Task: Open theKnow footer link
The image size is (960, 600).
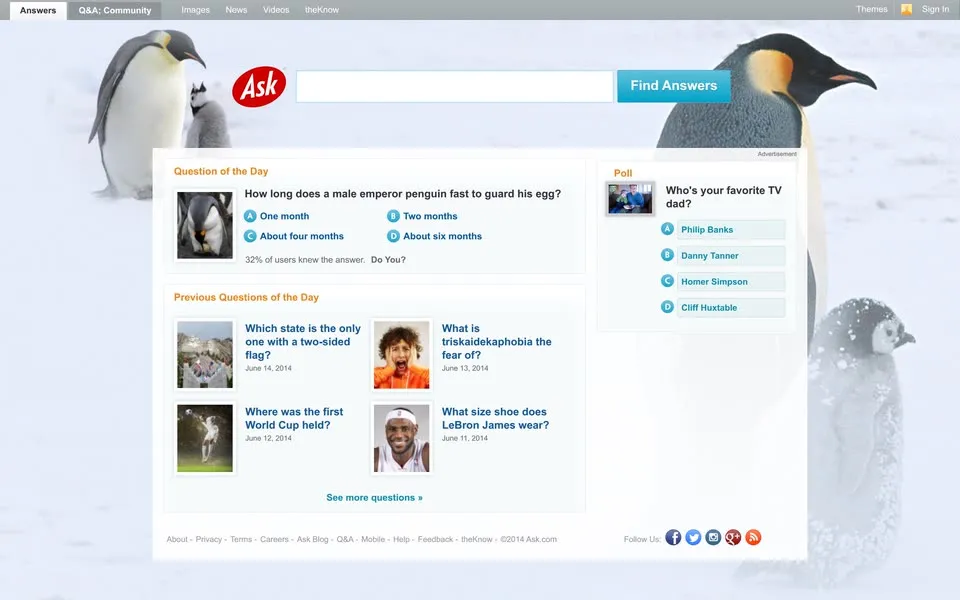Action: point(476,539)
